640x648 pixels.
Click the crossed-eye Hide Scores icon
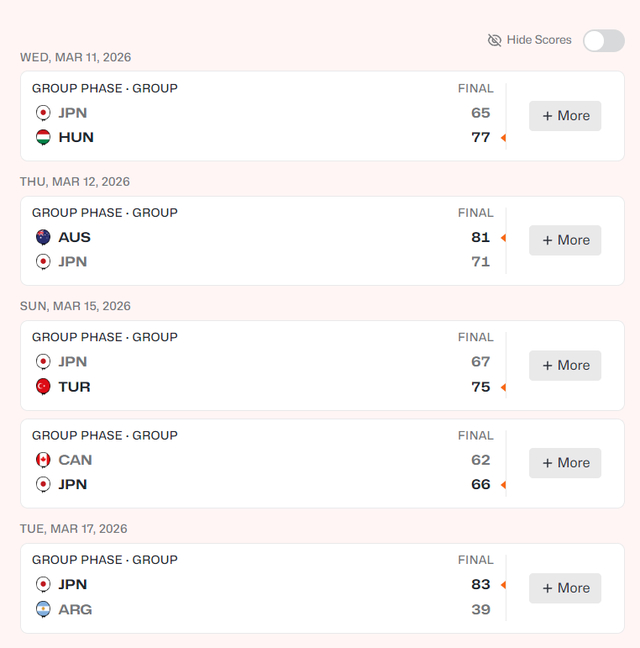click(494, 40)
